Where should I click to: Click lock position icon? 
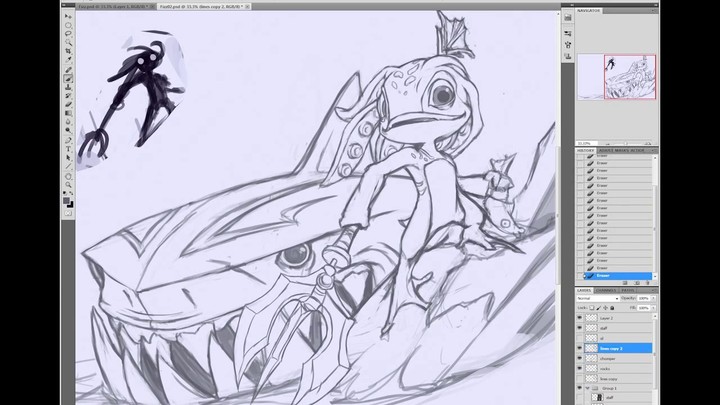605,308
